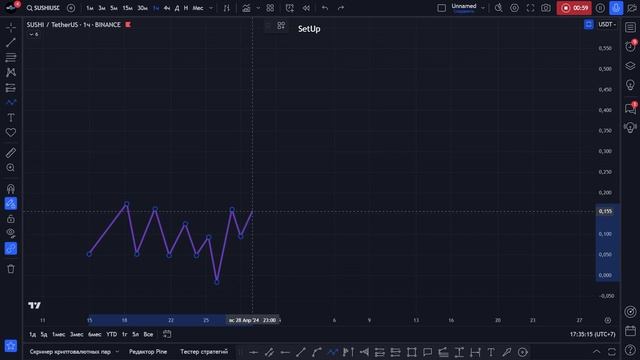640x360 pixels.
Task: Select the 15м timeframe
Action: 128,8
